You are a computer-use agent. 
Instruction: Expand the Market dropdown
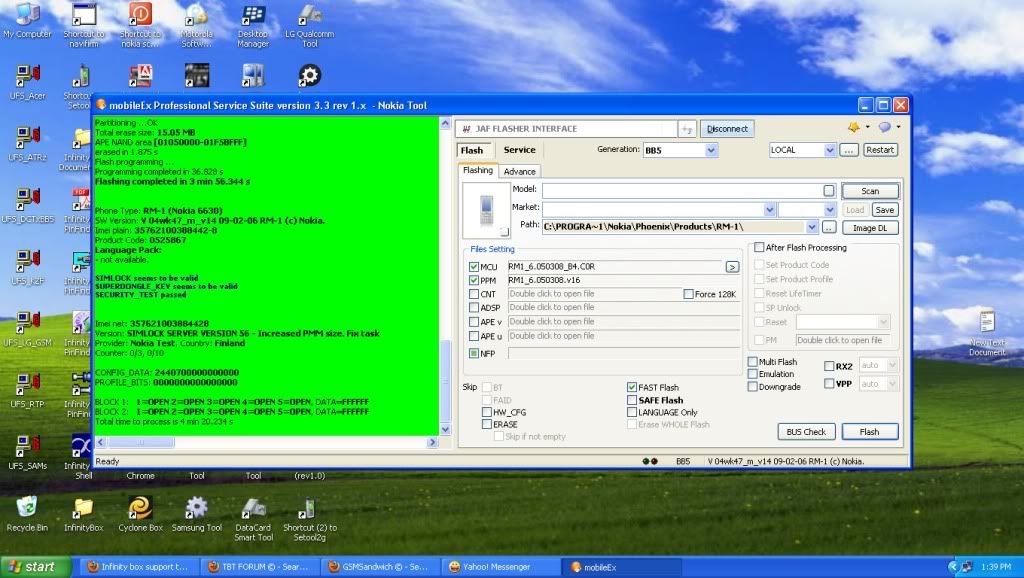click(769, 209)
